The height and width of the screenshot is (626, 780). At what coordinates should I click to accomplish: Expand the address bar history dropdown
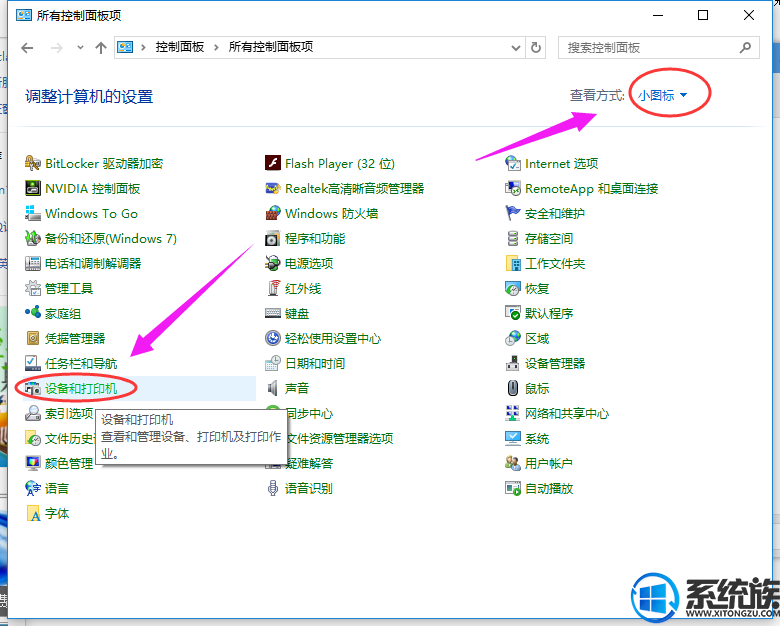(516, 48)
